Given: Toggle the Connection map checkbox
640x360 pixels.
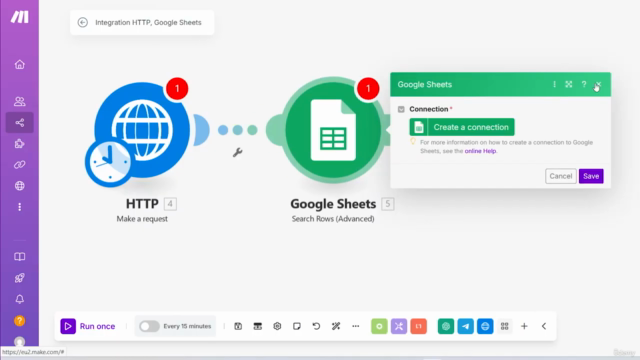Looking at the screenshot, I should [x=401, y=109].
